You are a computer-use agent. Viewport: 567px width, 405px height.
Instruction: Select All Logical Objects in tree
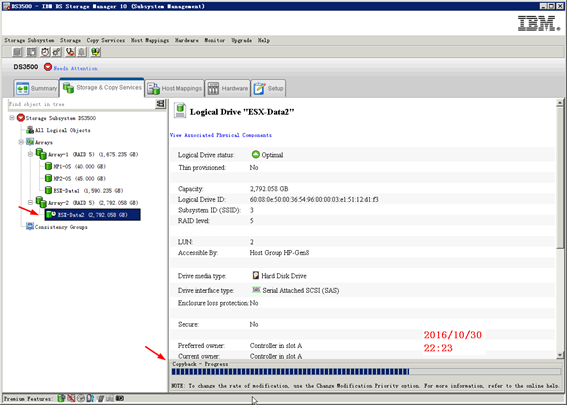pyautogui.click(x=63, y=130)
